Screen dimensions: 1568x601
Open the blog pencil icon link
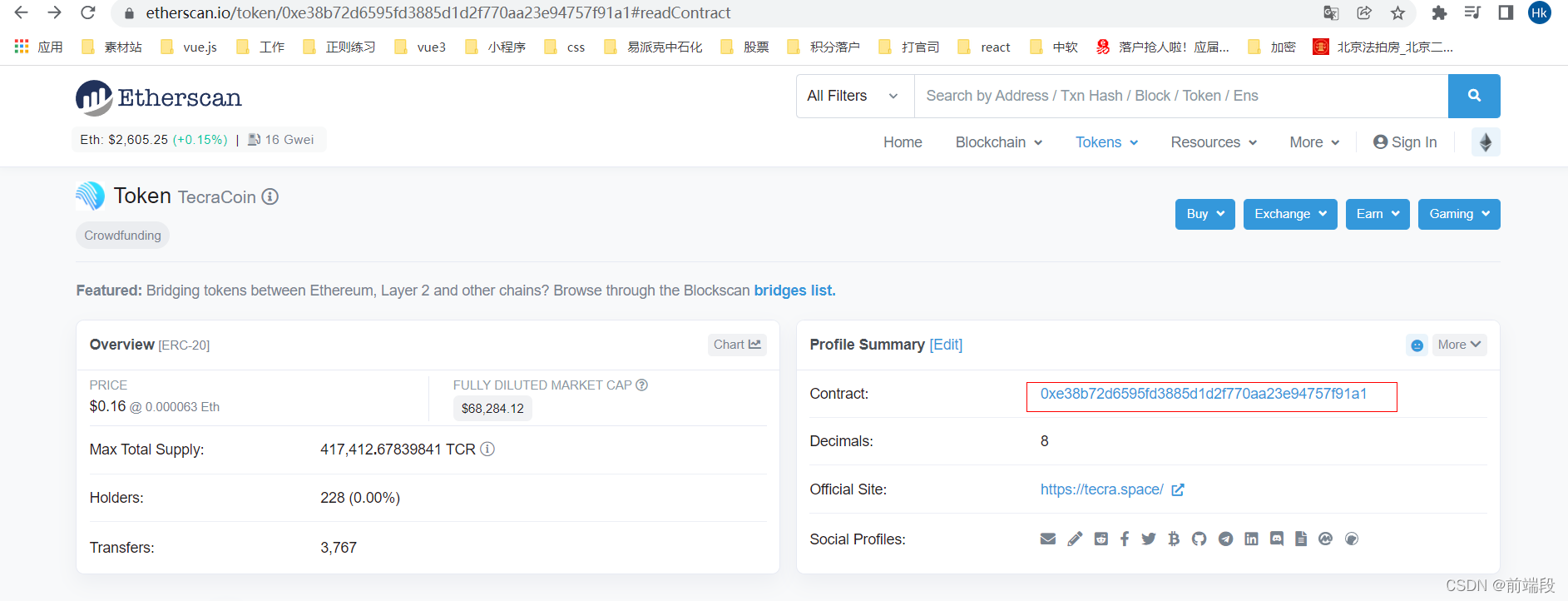coord(1075,539)
